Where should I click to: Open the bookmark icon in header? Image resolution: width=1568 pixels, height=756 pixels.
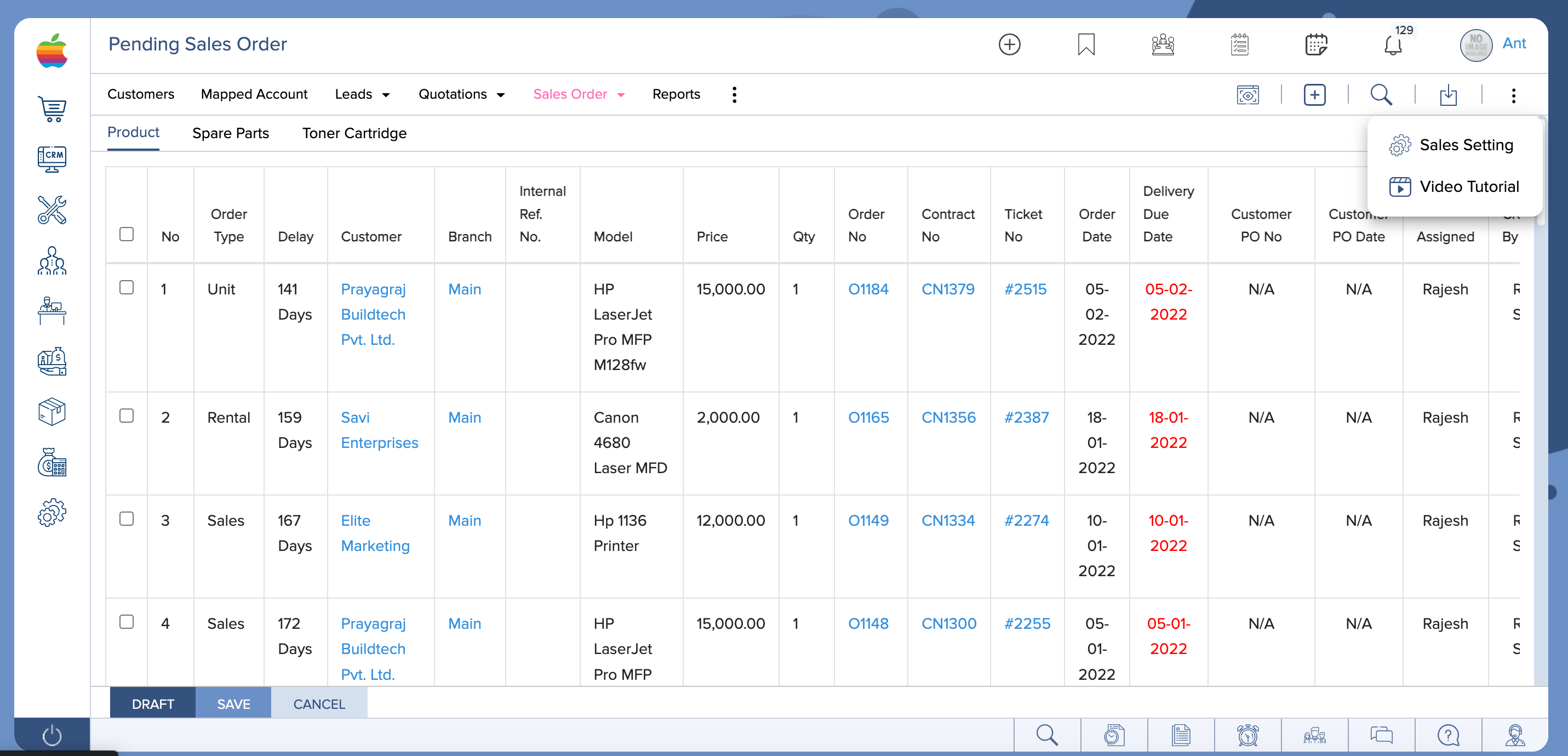(x=1086, y=44)
